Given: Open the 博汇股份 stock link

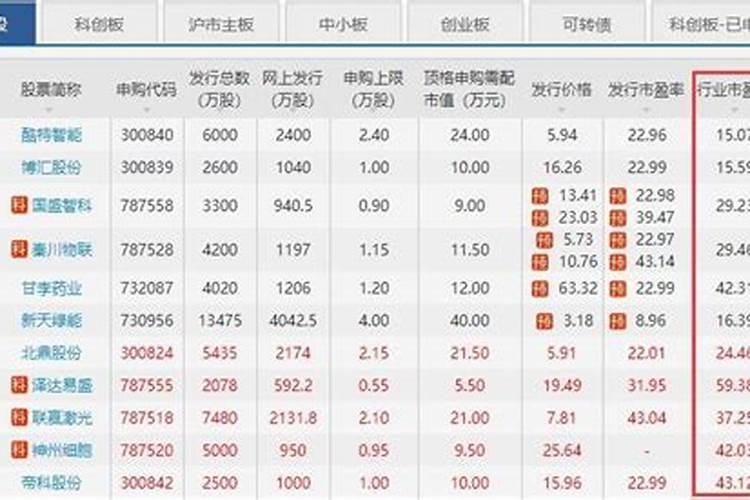Looking at the screenshot, I should pyautogui.click(x=51, y=167).
